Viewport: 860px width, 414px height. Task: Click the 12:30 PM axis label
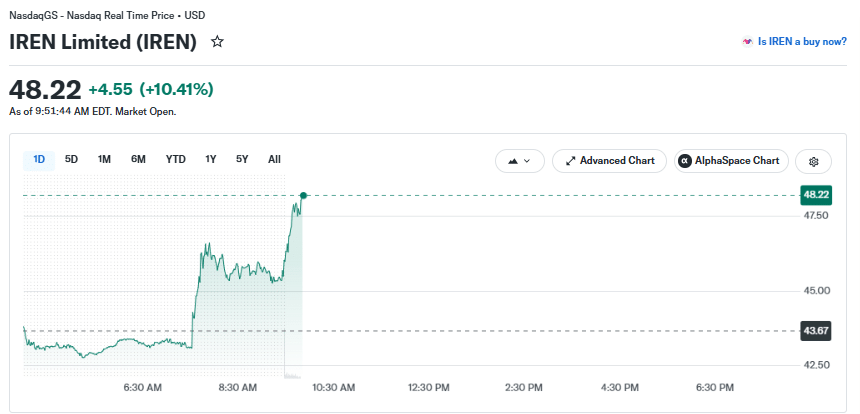click(x=429, y=388)
